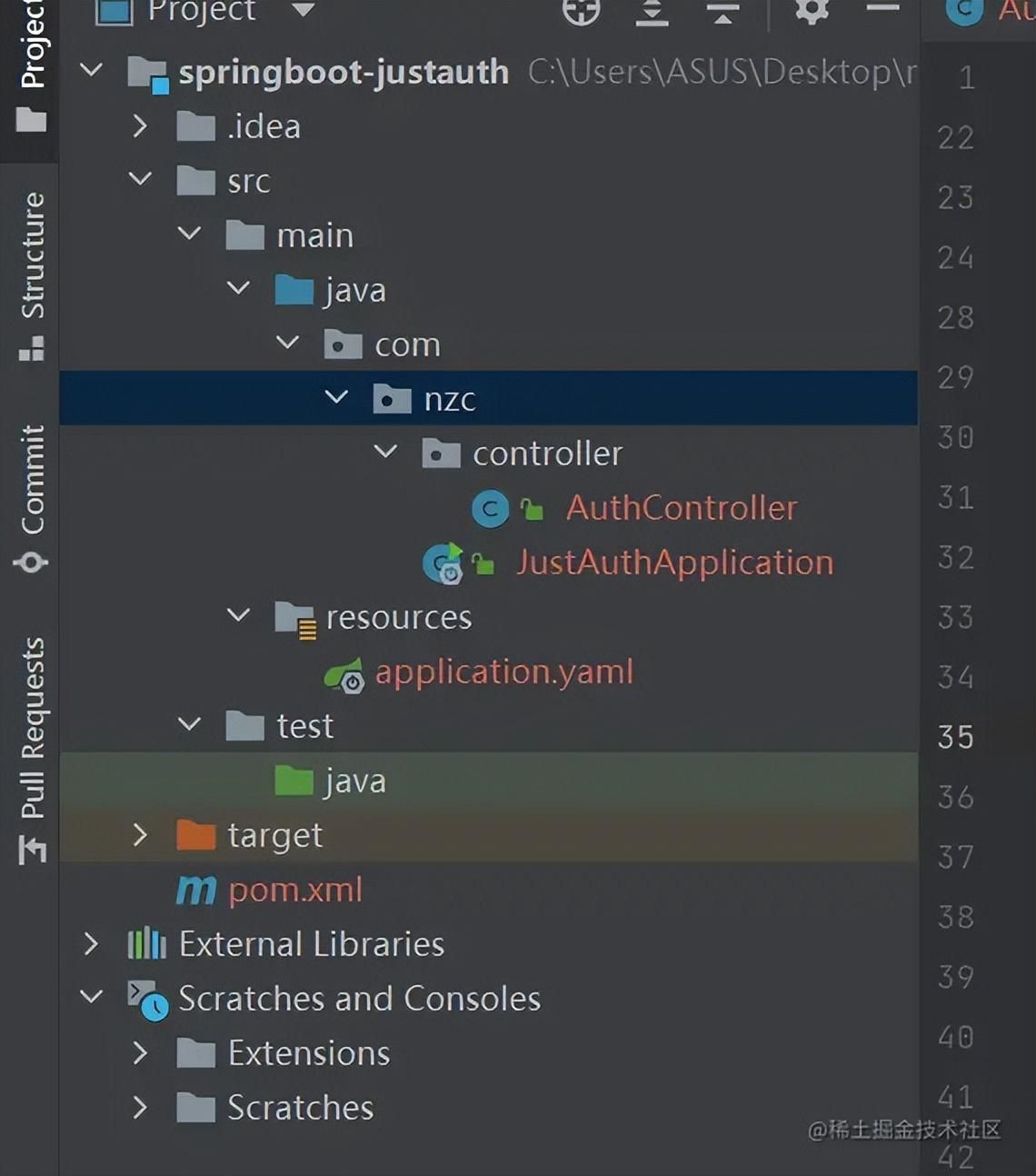Click line number 35 in the gutter
Screen dimensions: 1036x1176
coord(955,737)
